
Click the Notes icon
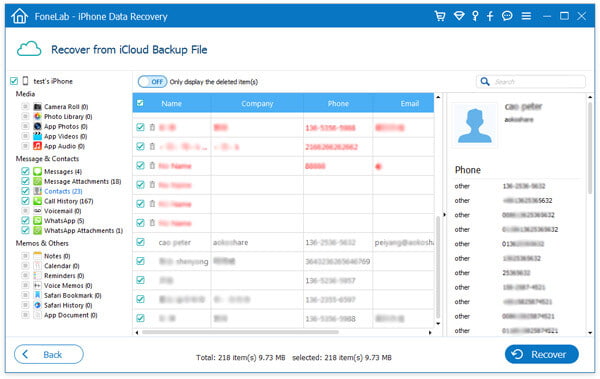point(38,256)
